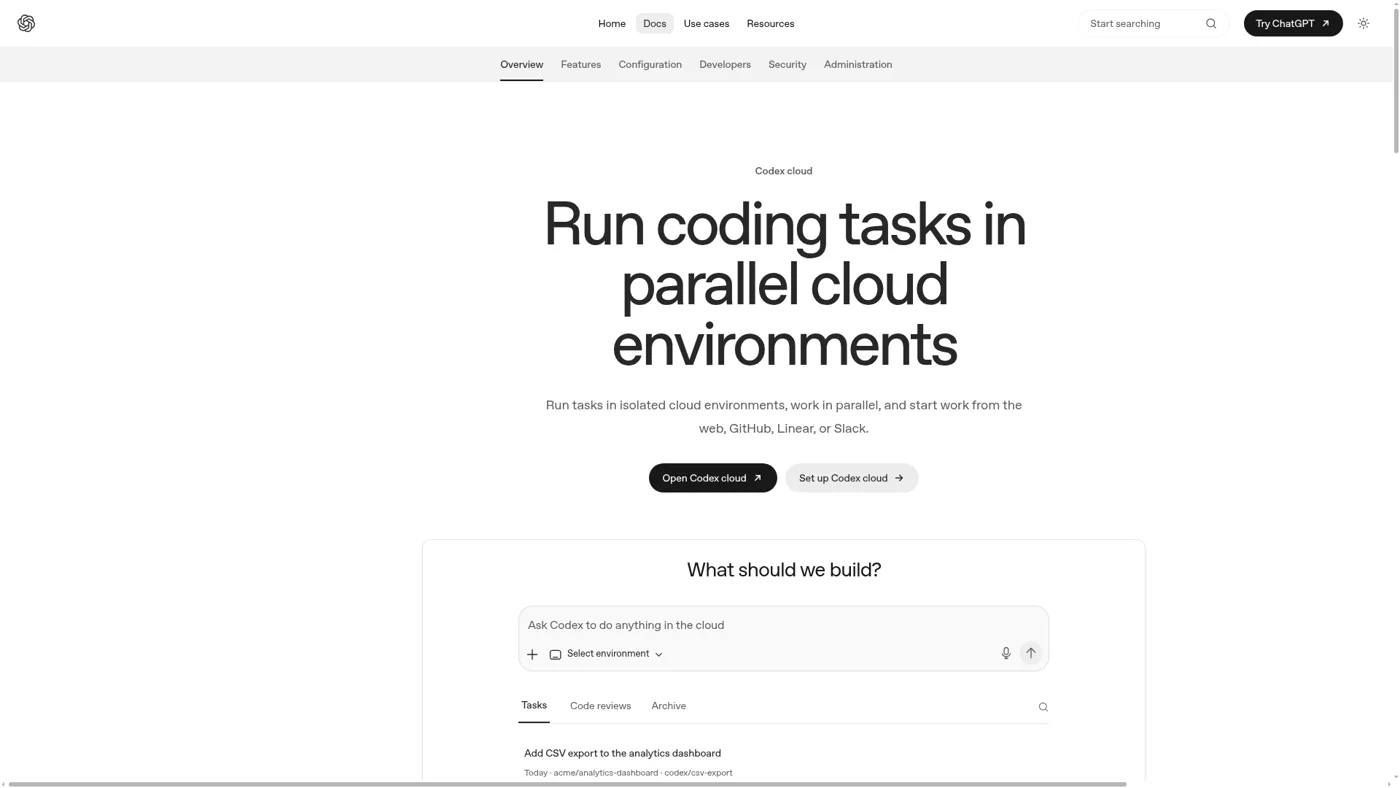The height and width of the screenshot is (788, 1400).
Task: Select Docs in top navigation
Action: pyautogui.click(x=655, y=23)
